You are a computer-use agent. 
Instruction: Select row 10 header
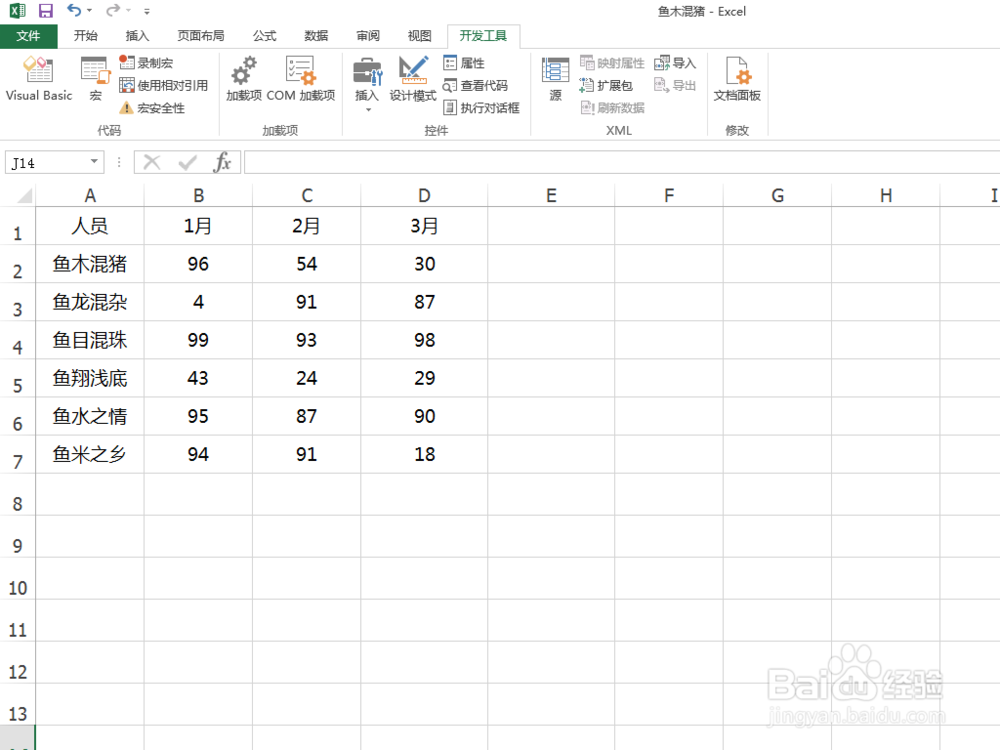click(18, 579)
